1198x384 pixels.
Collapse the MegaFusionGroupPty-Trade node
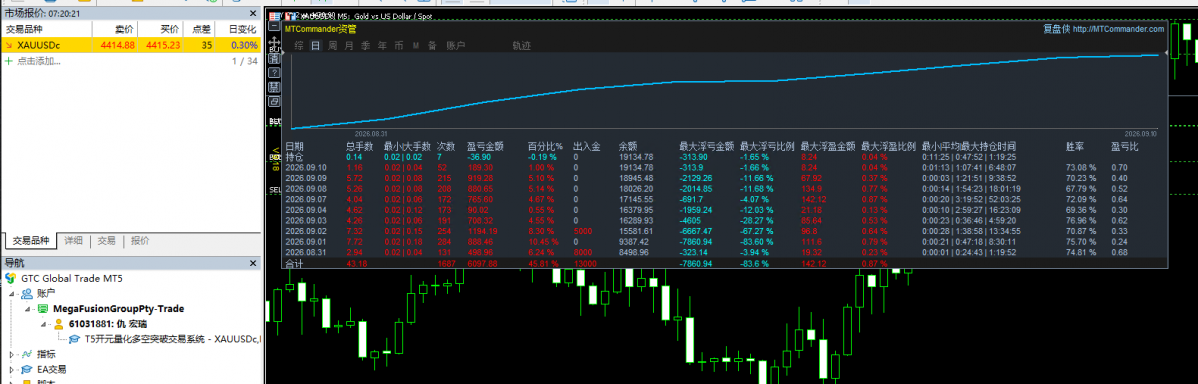click(x=28, y=308)
